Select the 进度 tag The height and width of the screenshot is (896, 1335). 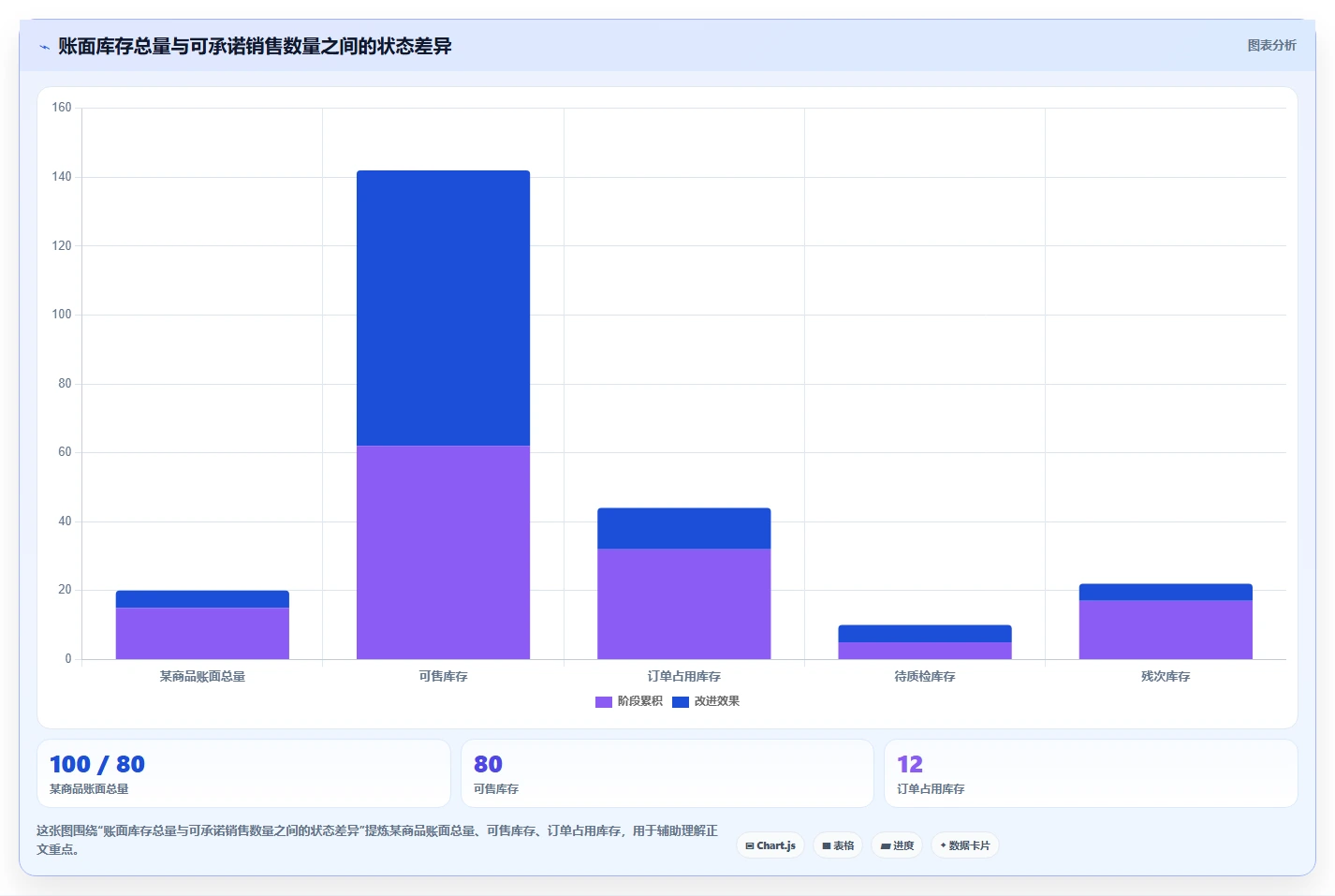[x=897, y=845]
